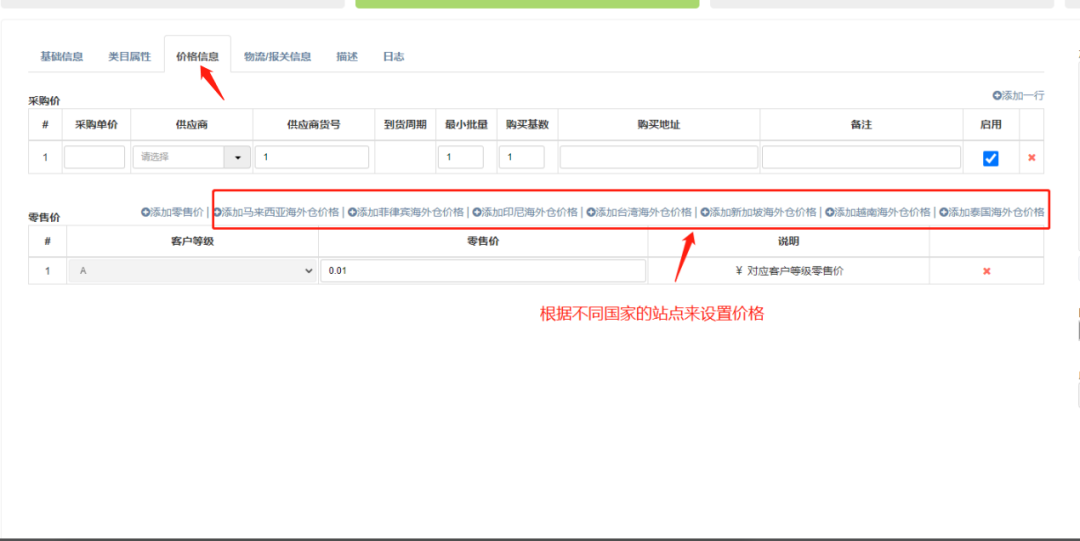Click 添加新加坡海外仓价格
1080x541 pixels.
(758, 212)
